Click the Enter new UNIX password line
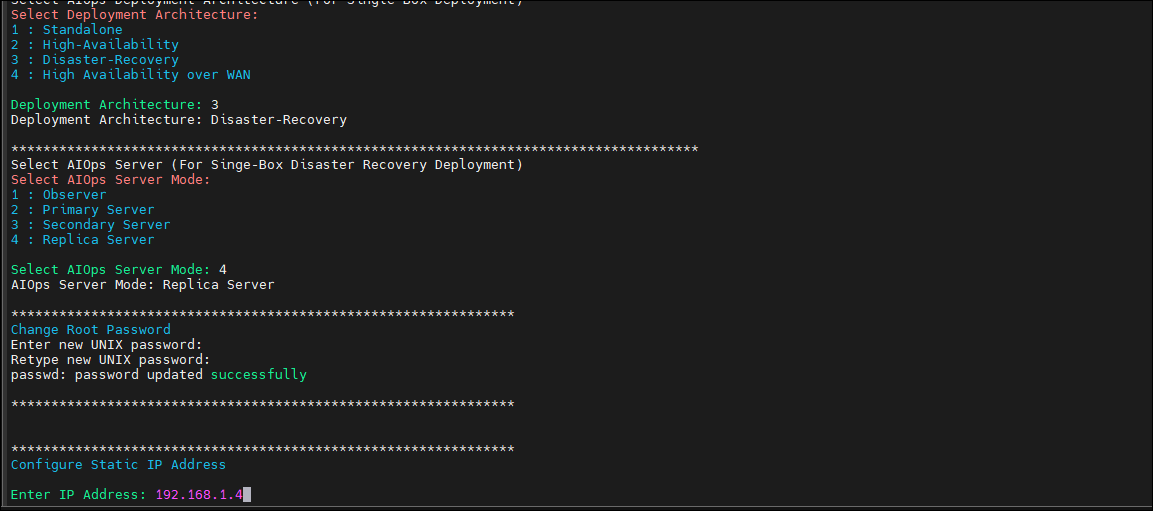1153x511 pixels. 107,344
